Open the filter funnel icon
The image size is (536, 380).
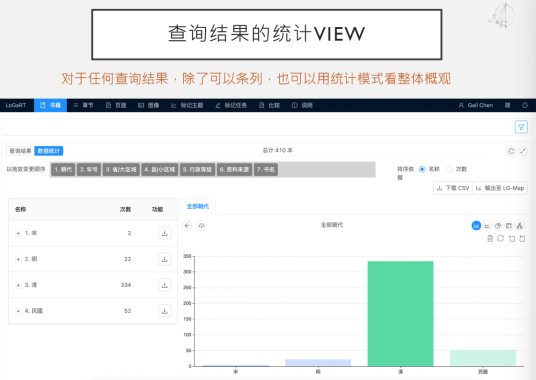tap(521, 127)
